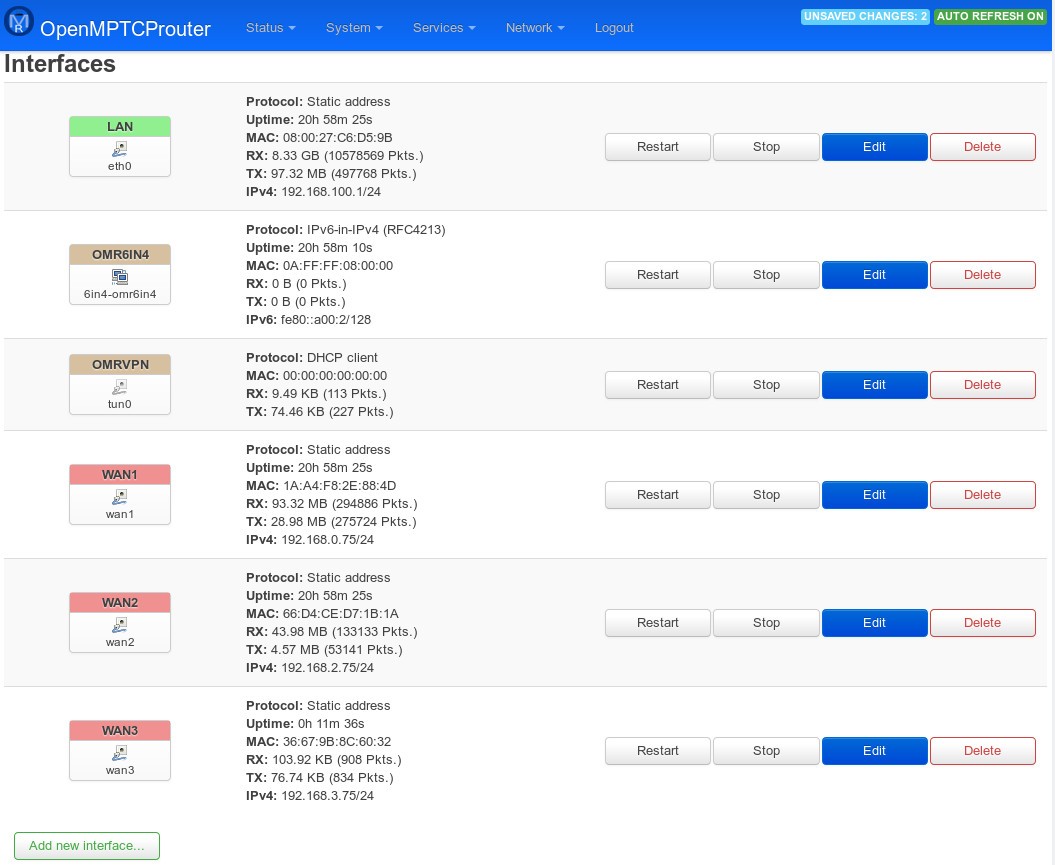
Task: Click the OpenMPTCProuter logo icon
Action: pos(20,23)
